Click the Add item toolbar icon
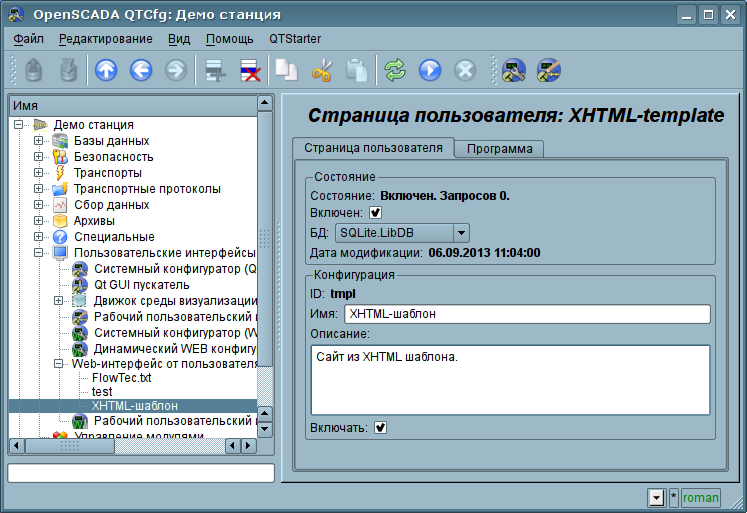Viewport: 747px width, 513px height. click(212, 70)
